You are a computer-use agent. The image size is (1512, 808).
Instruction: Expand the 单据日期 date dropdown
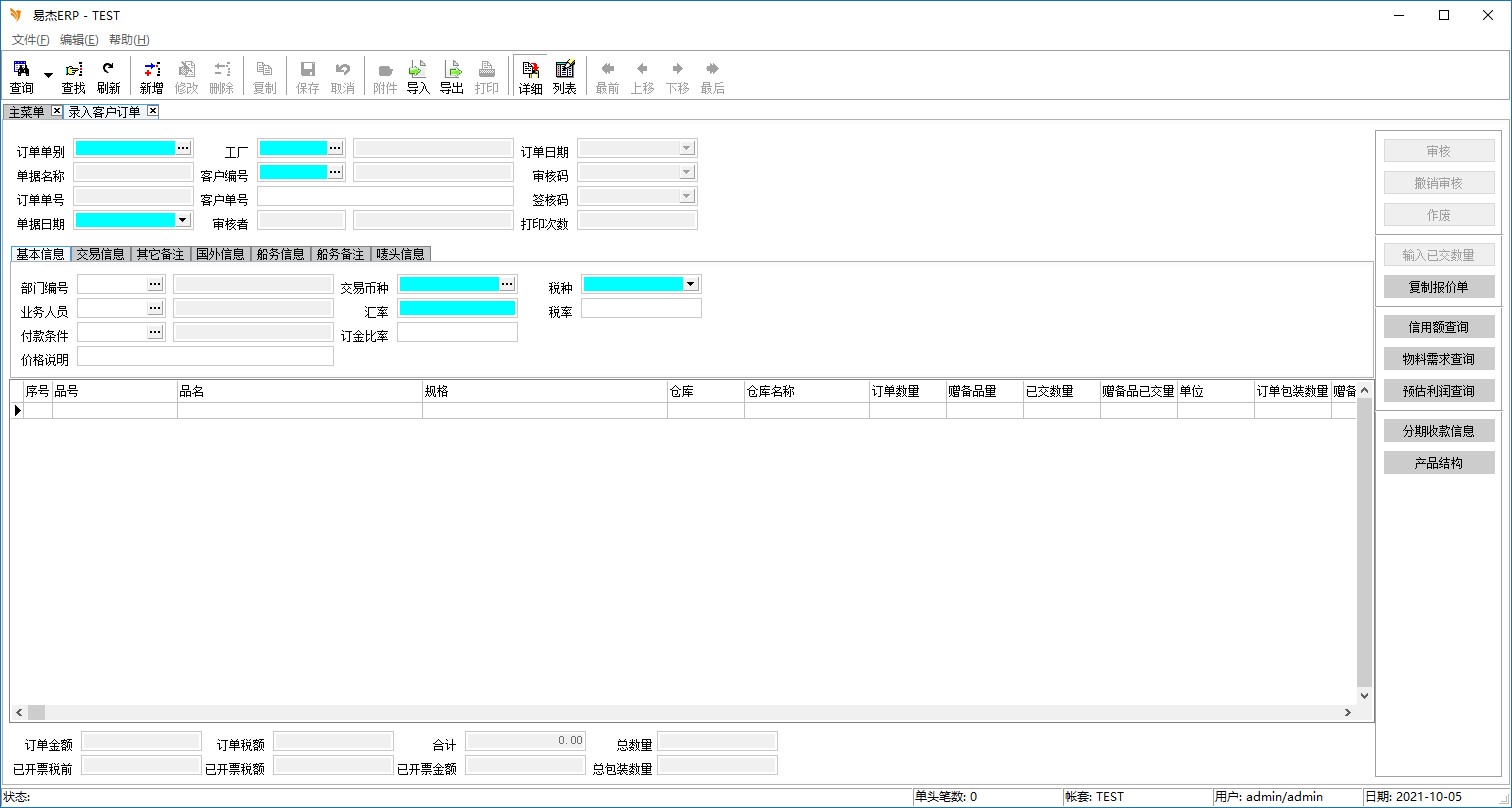pos(182,220)
